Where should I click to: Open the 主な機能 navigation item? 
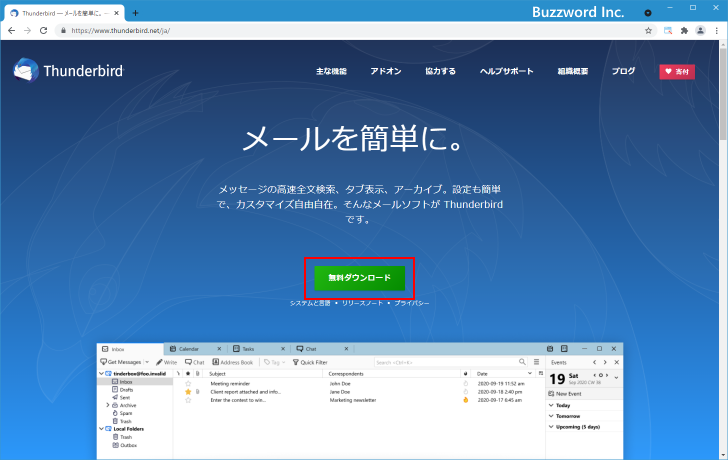[x=332, y=71]
